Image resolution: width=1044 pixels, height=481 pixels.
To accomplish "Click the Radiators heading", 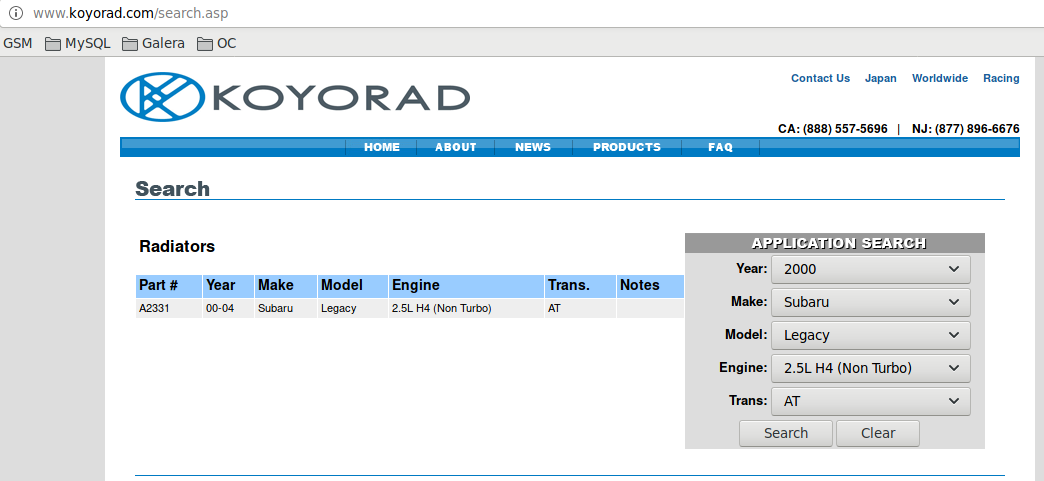I will click(x=177, y=246).
